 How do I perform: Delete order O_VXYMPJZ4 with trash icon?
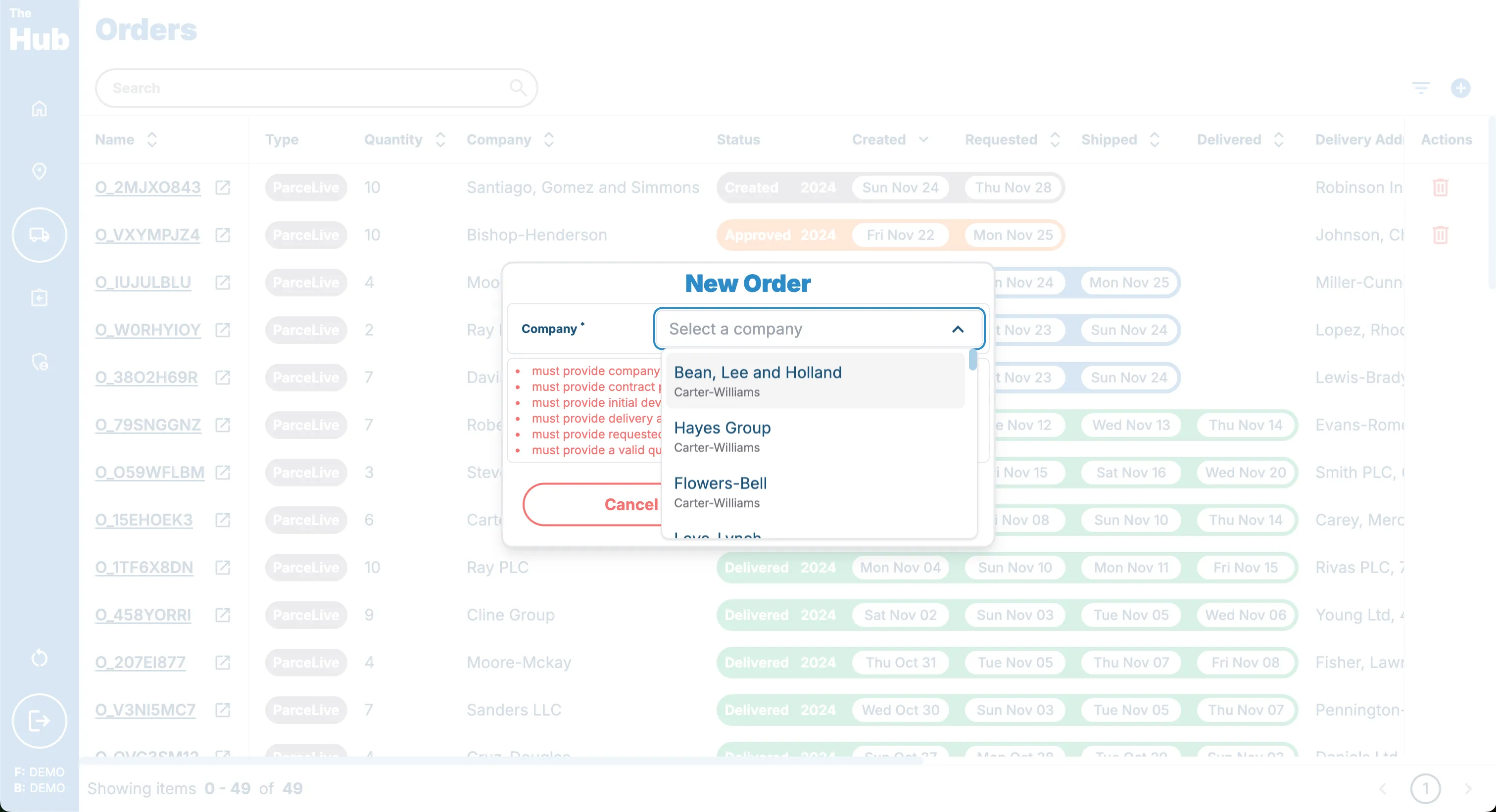pos(1440,235)
